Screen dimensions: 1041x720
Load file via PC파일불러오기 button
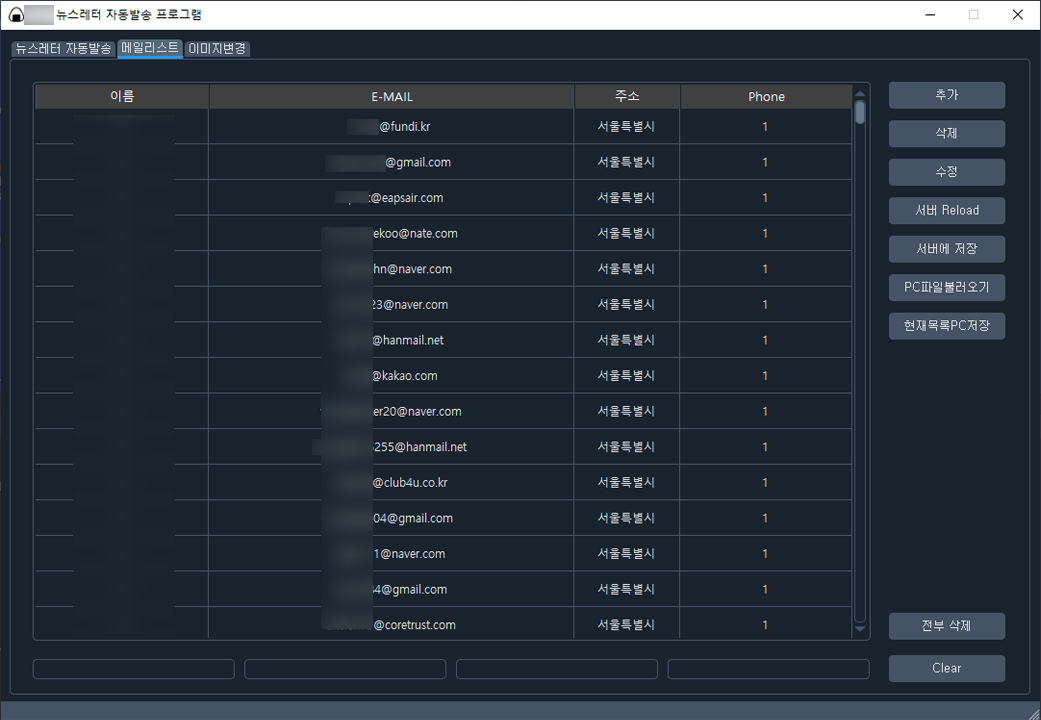click(946, 288)
